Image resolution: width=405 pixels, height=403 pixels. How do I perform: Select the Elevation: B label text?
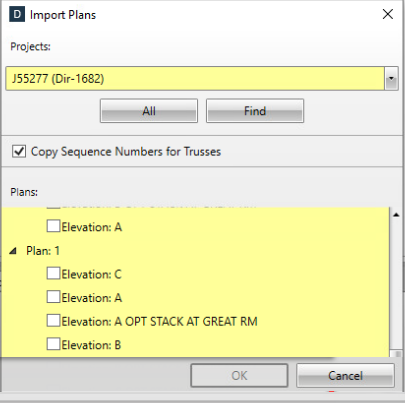pyautogui.click(x=91, y=345)
